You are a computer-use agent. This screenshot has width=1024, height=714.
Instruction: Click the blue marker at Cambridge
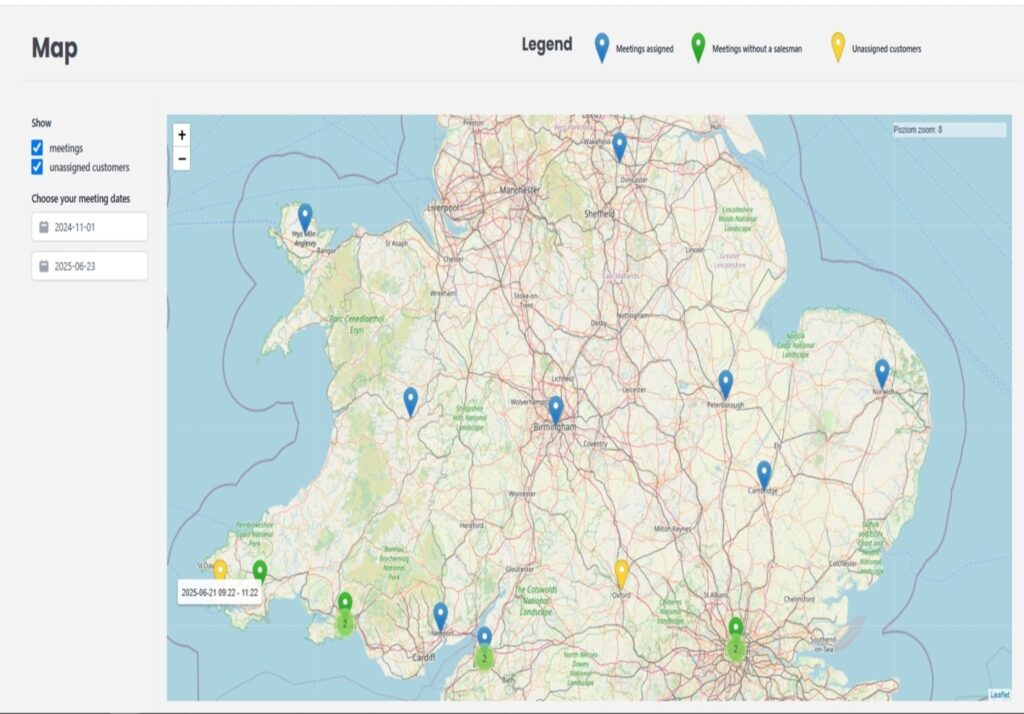point(764,473)
